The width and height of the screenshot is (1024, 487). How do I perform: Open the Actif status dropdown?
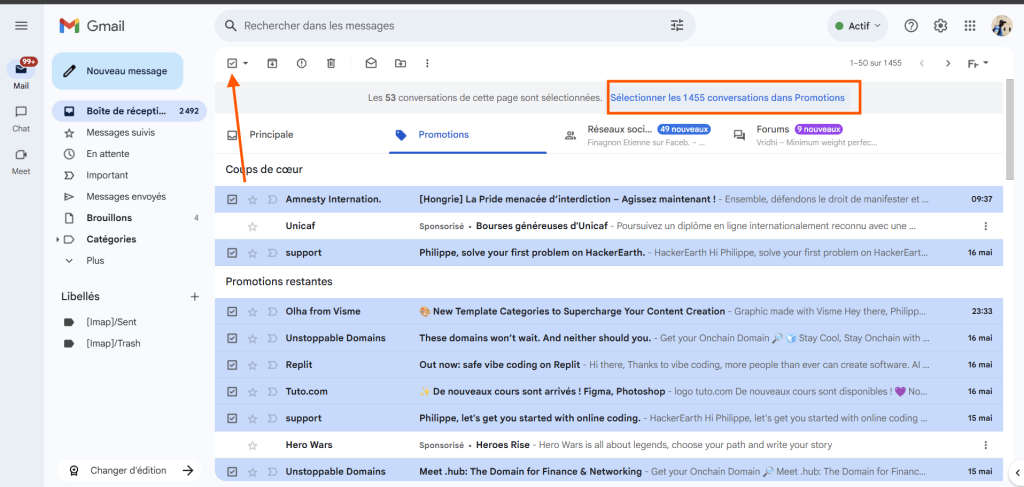857,26
